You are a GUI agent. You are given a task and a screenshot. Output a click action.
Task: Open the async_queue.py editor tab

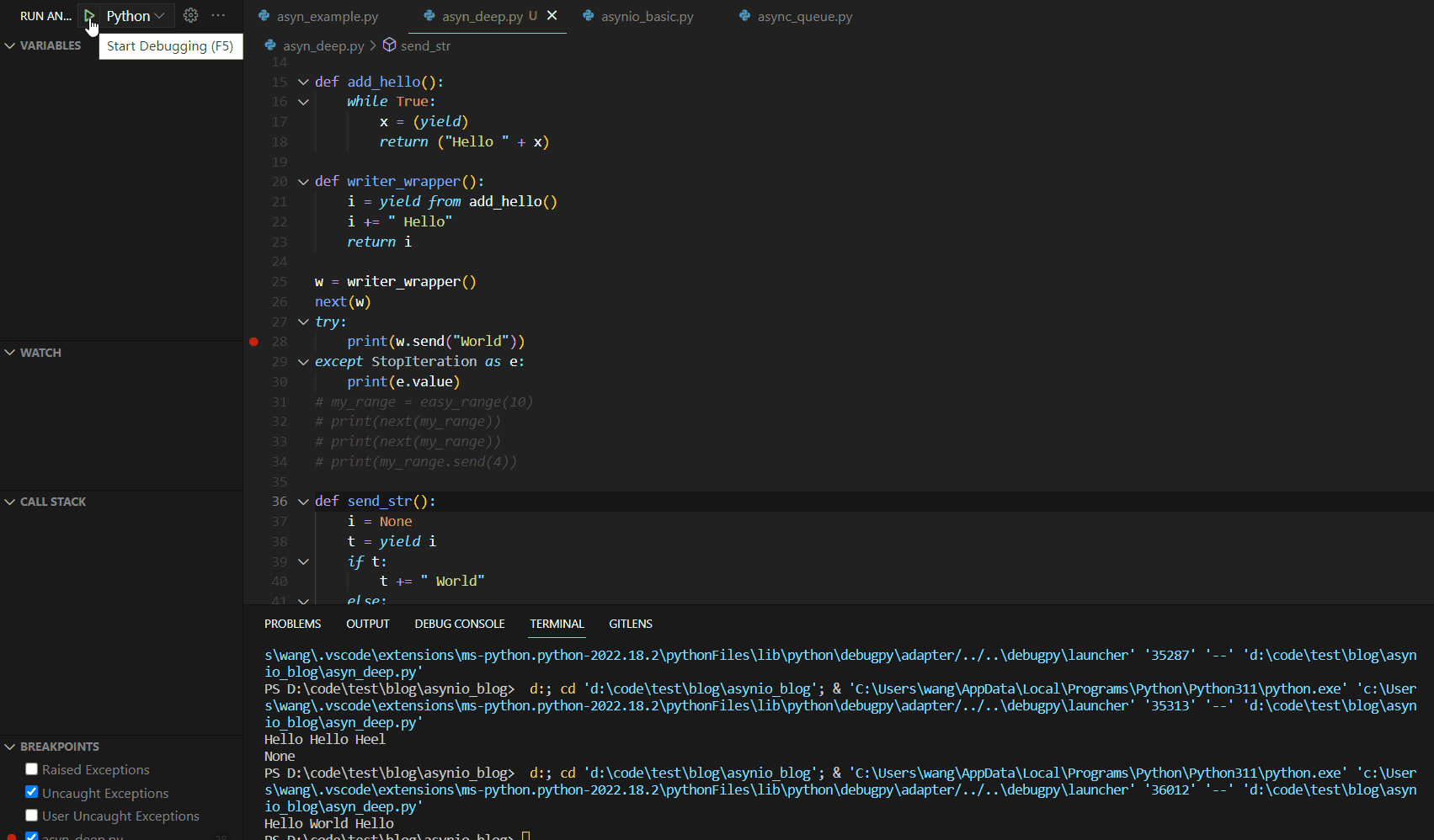(x=804, y=16)
